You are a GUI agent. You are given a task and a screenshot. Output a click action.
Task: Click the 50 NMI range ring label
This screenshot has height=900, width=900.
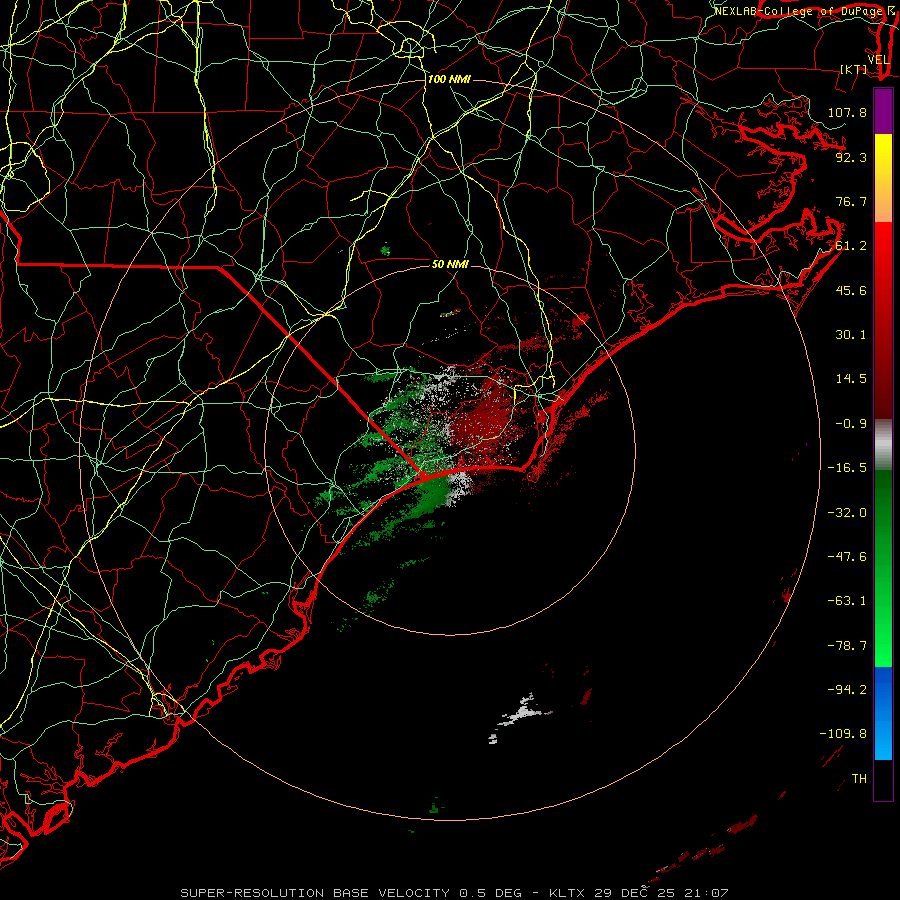point(451,265)
